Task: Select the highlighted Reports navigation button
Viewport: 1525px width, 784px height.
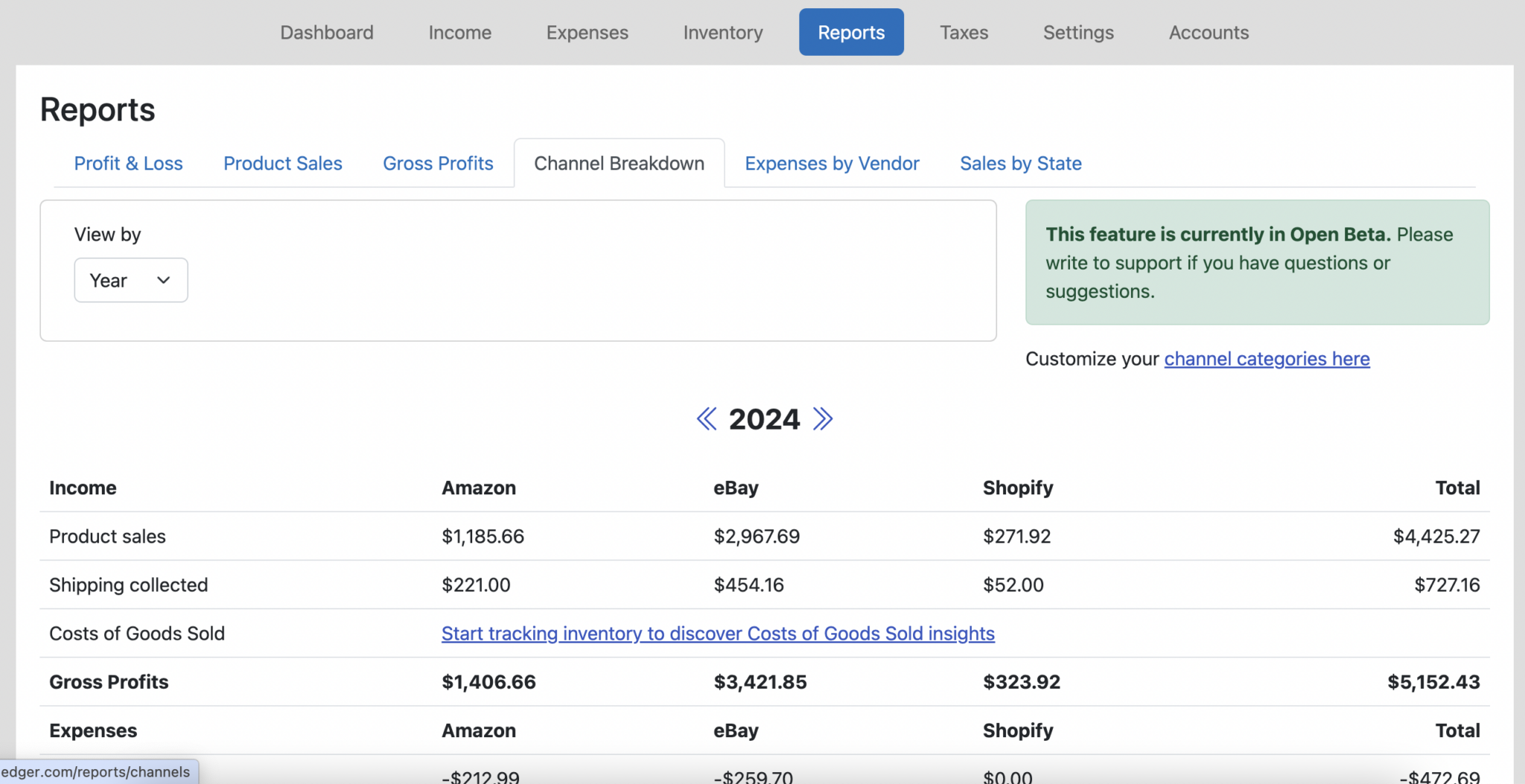Action: click(x=851, y=32)
